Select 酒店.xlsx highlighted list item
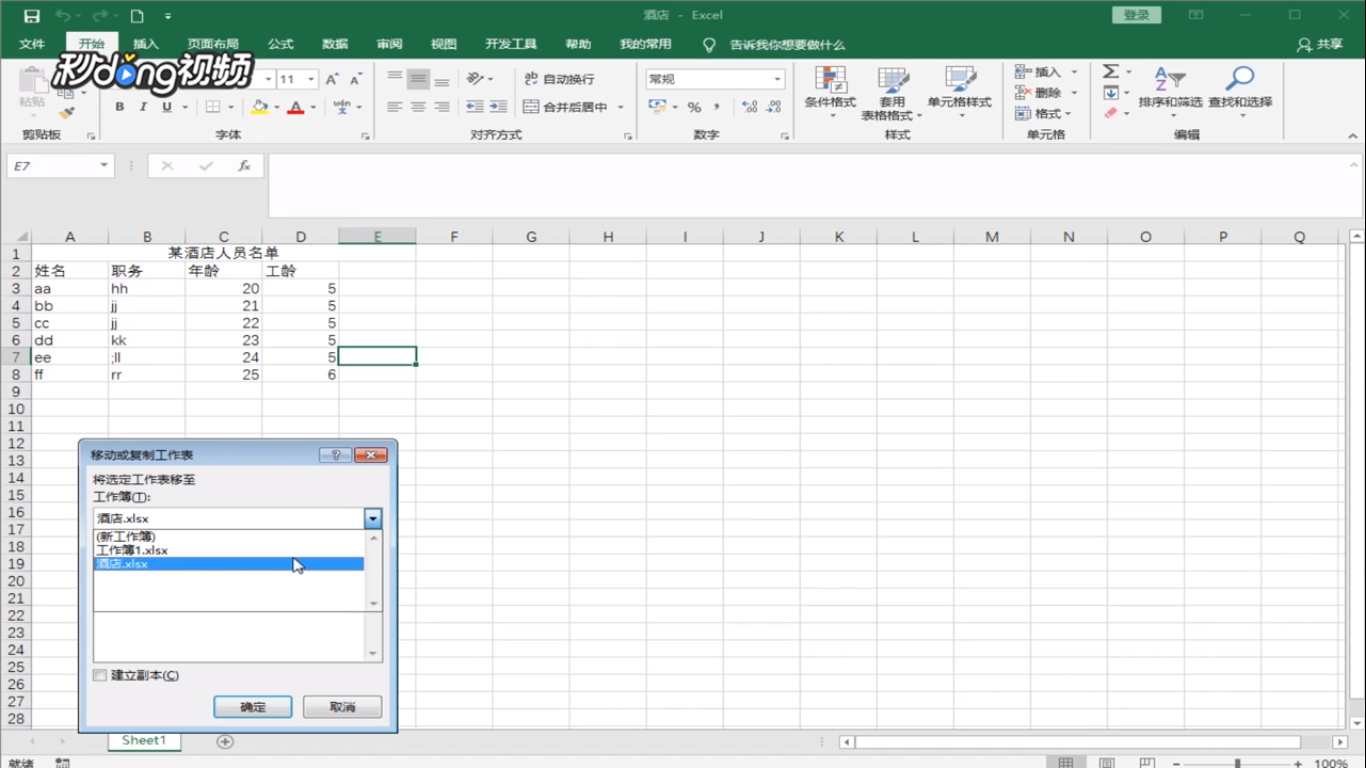Viewport: 1366px width, 768px height. pyautogui.click(x=229, y=564)
